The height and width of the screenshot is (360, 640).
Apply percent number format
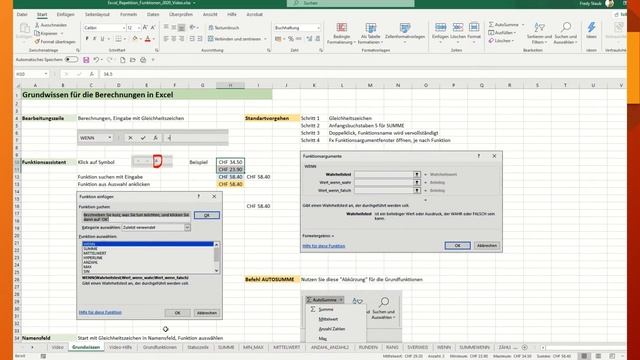[291, 39]
